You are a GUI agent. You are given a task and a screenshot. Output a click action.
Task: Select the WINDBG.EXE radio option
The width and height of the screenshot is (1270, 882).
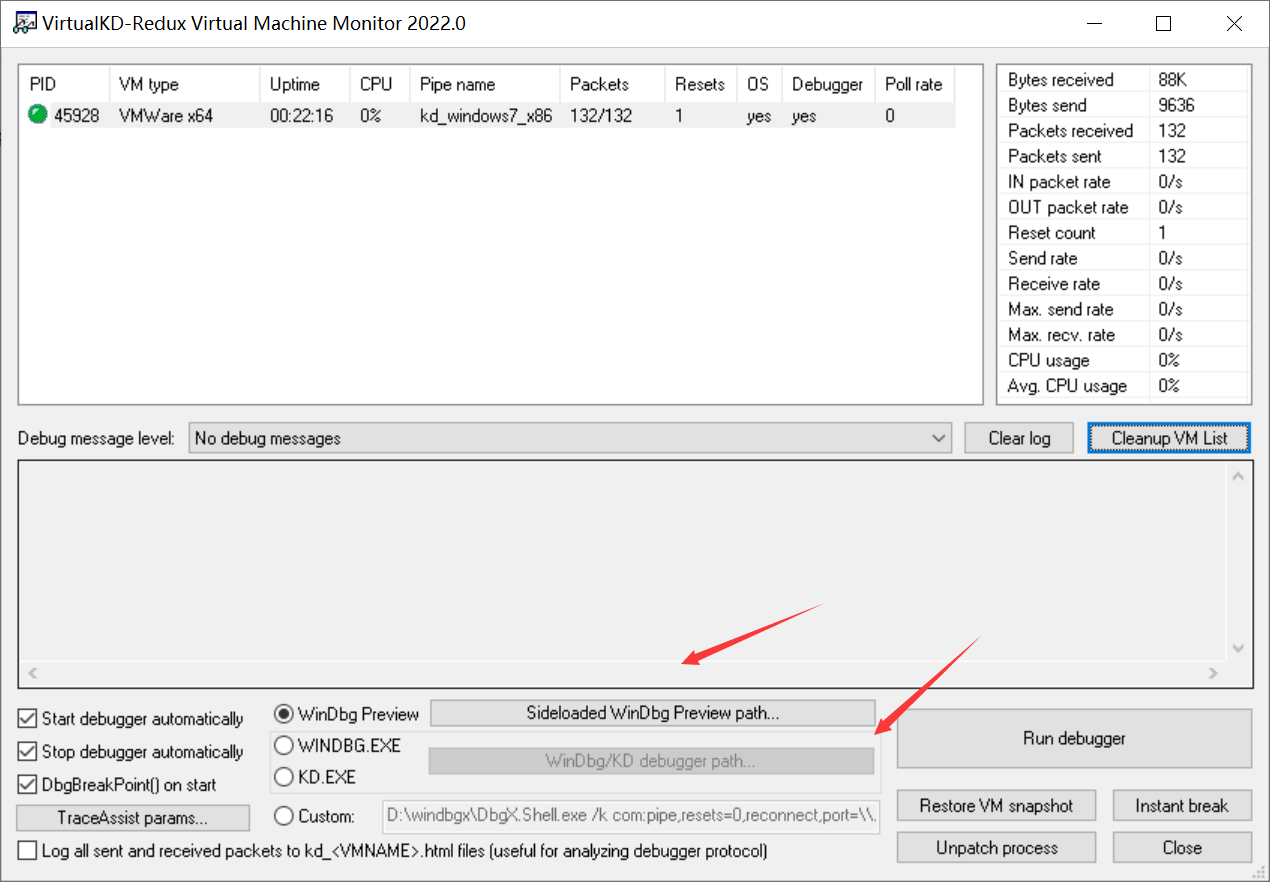[x=284, y=745]
